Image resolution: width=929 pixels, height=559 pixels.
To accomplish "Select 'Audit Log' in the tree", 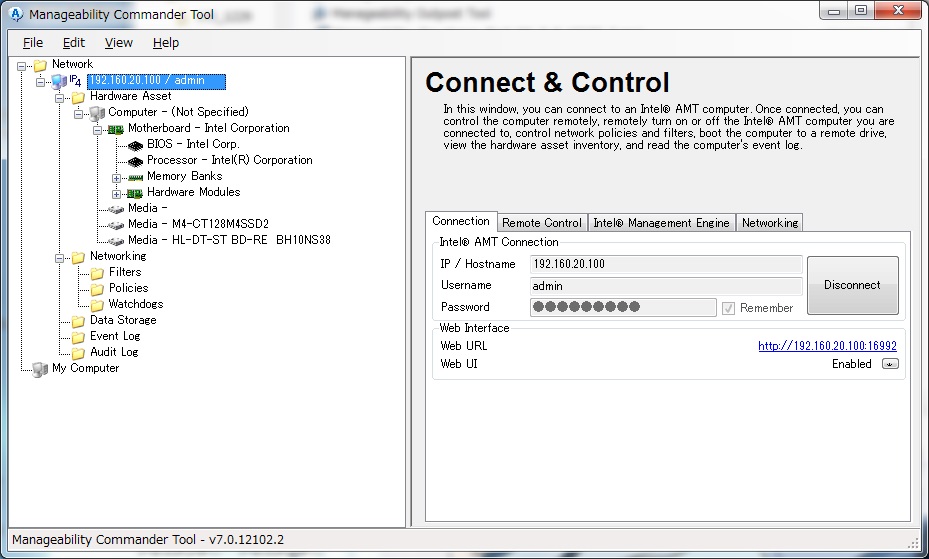I will (x=114, y=352).
